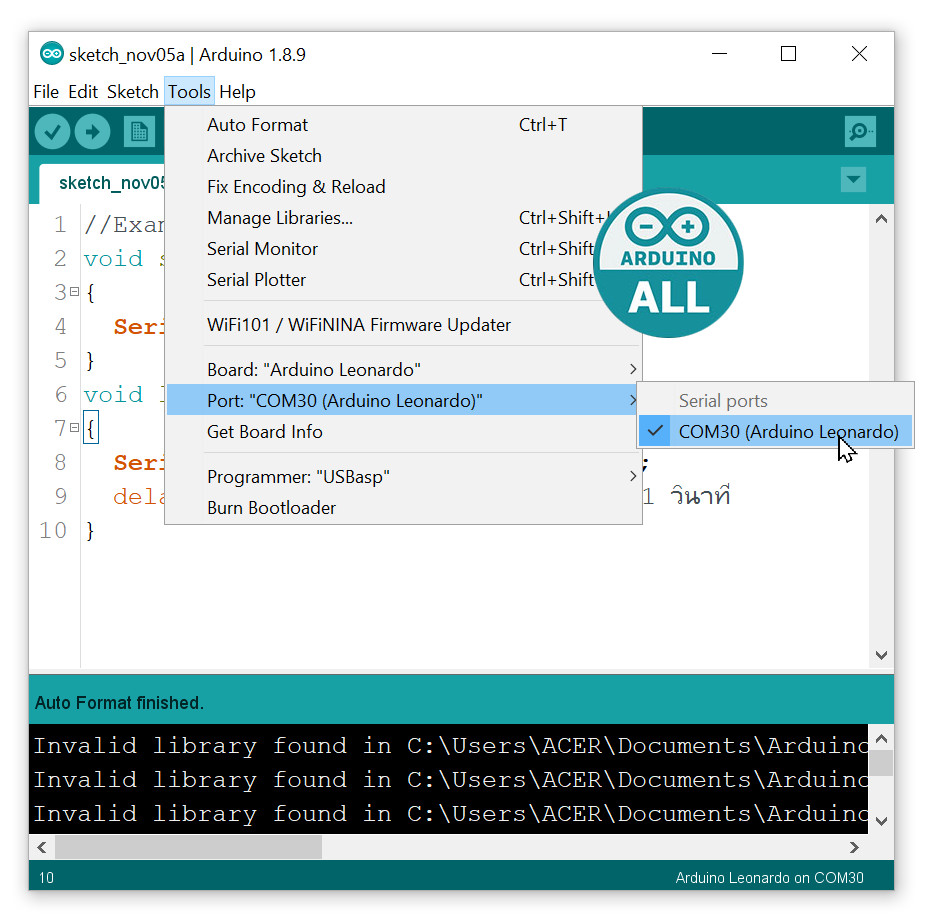
Task: Select Fix Encoding & Reload
Action: click(403, 187)
